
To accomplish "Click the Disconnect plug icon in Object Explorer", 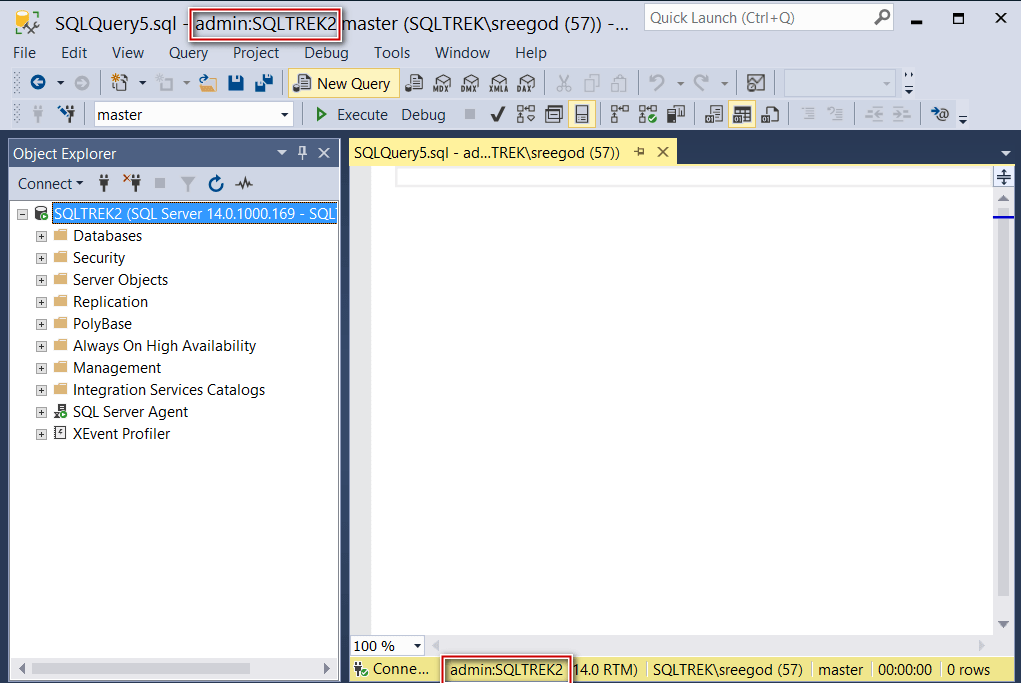I will coord(132,183).
